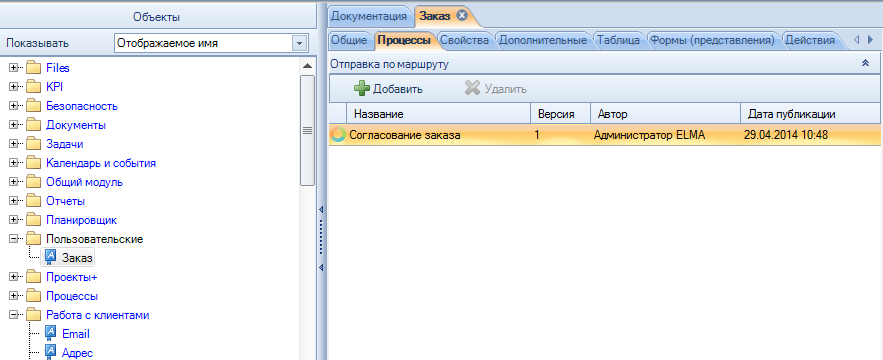Expand the Безопасность tree node

[14, 106]
